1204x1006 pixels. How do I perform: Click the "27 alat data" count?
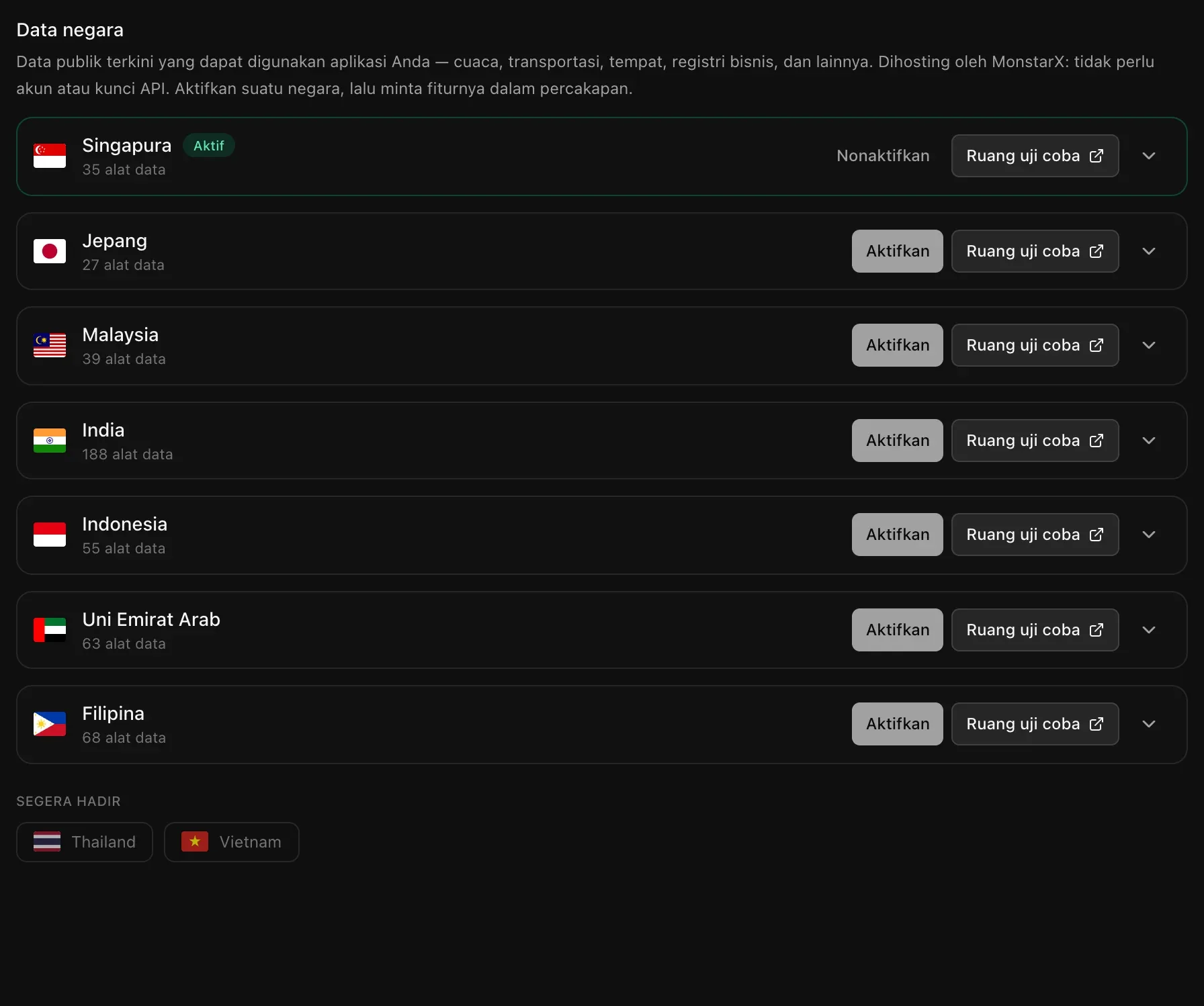pyautogui.click(x=124, y=265)
